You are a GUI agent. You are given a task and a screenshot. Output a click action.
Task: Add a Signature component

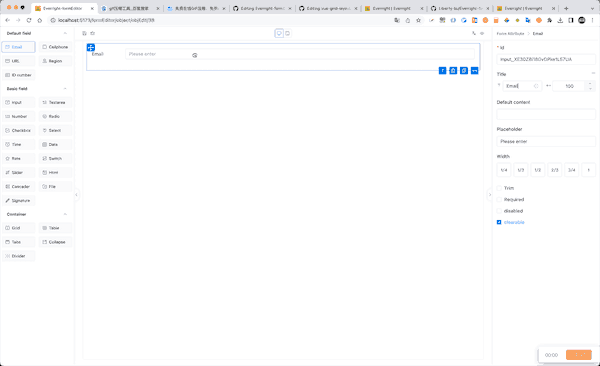(18, 201)
